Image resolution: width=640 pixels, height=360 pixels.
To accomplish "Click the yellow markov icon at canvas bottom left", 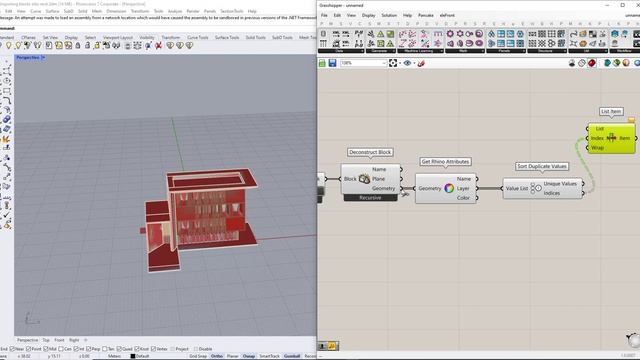I will coord(332,346).
